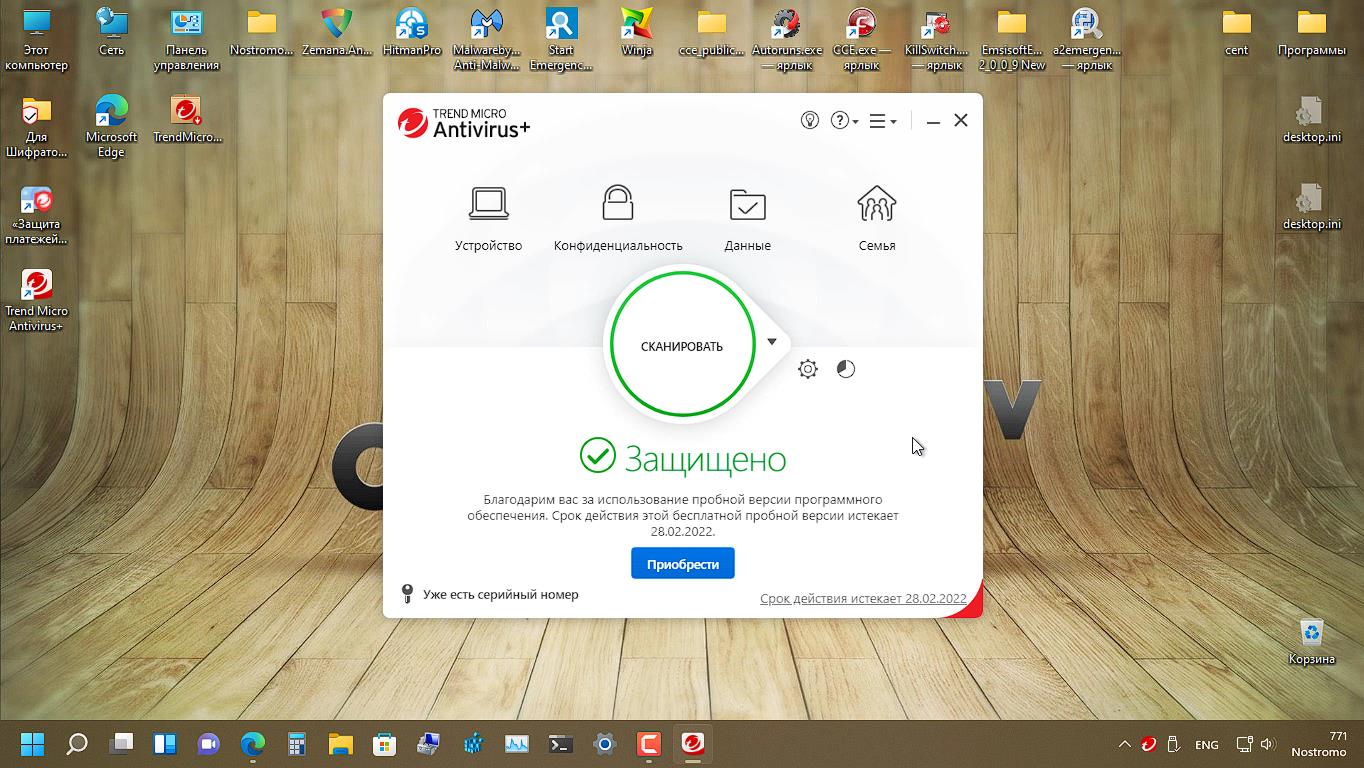This screenshot has height=768, width=1364.
Task: Select the EmsisoftE... folder on desktop
Action: click(x=1012, y=40)
